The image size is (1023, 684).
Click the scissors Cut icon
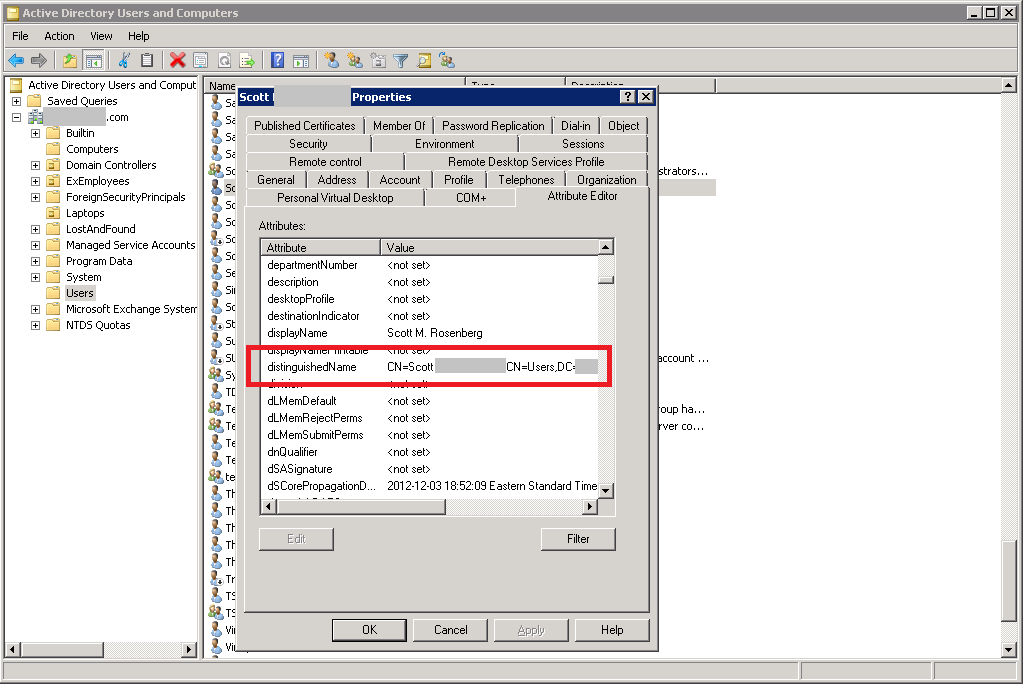tap(124, 61)
